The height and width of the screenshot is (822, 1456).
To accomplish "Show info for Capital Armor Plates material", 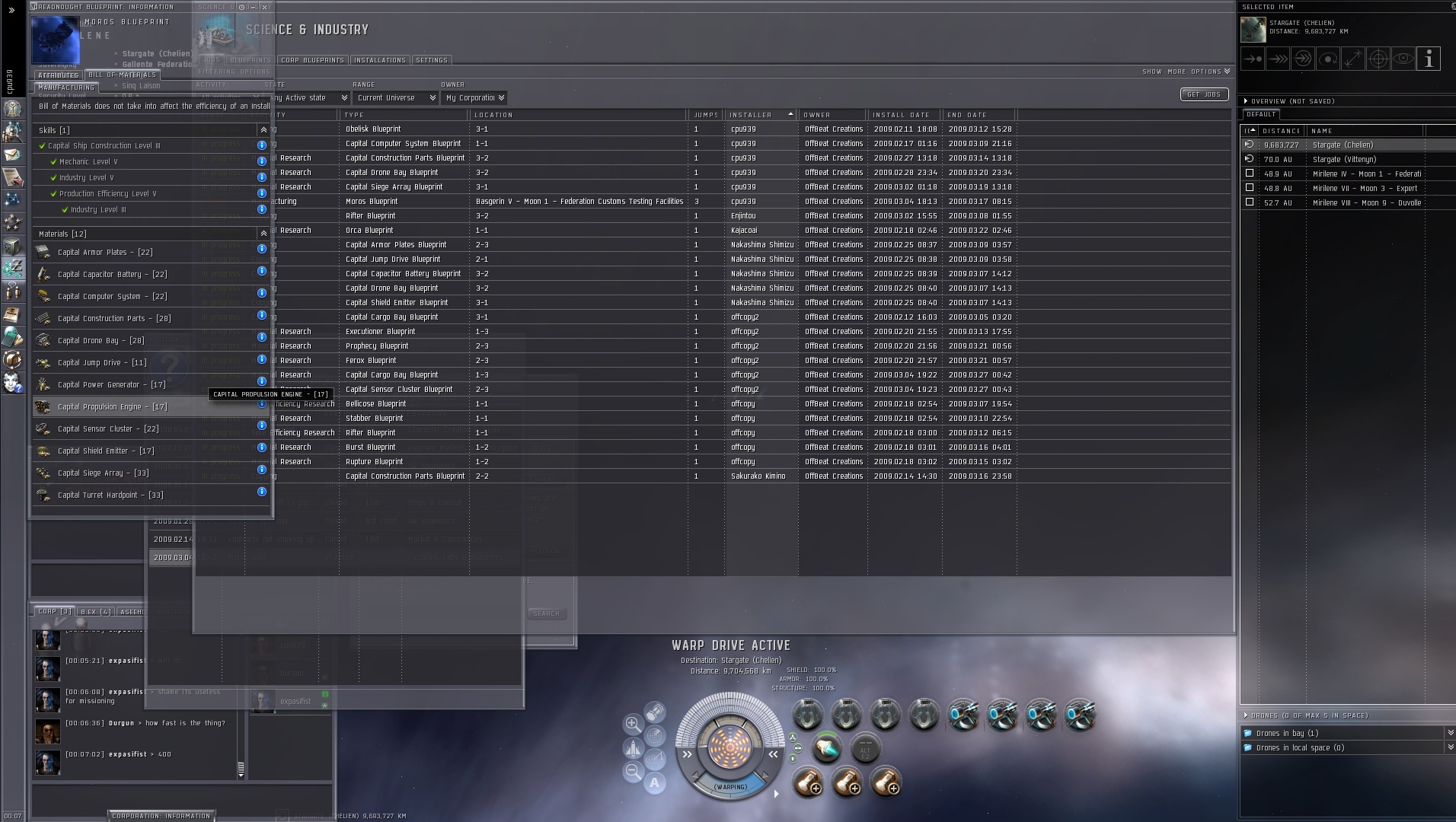I will point(262,249).
